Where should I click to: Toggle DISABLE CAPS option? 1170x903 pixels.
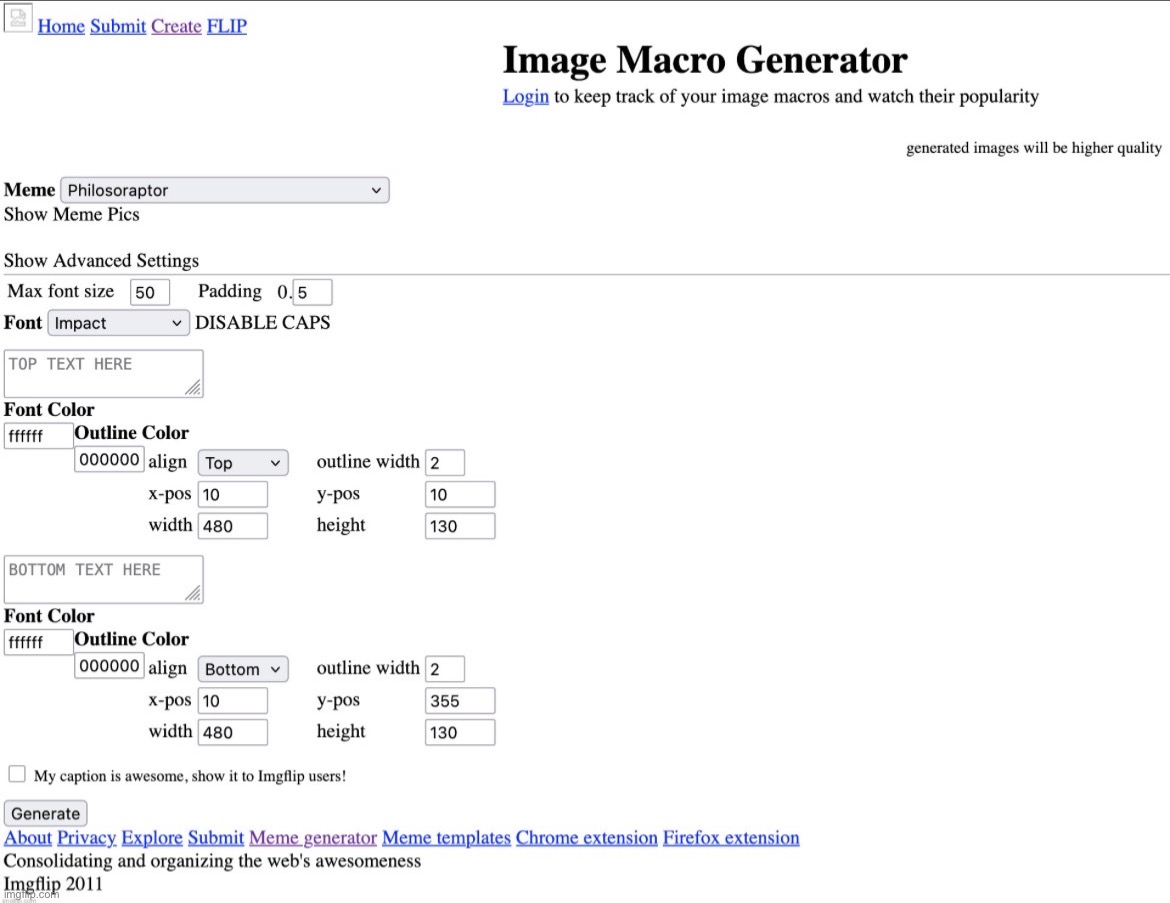pyautogui.click(x=262, y=323)
